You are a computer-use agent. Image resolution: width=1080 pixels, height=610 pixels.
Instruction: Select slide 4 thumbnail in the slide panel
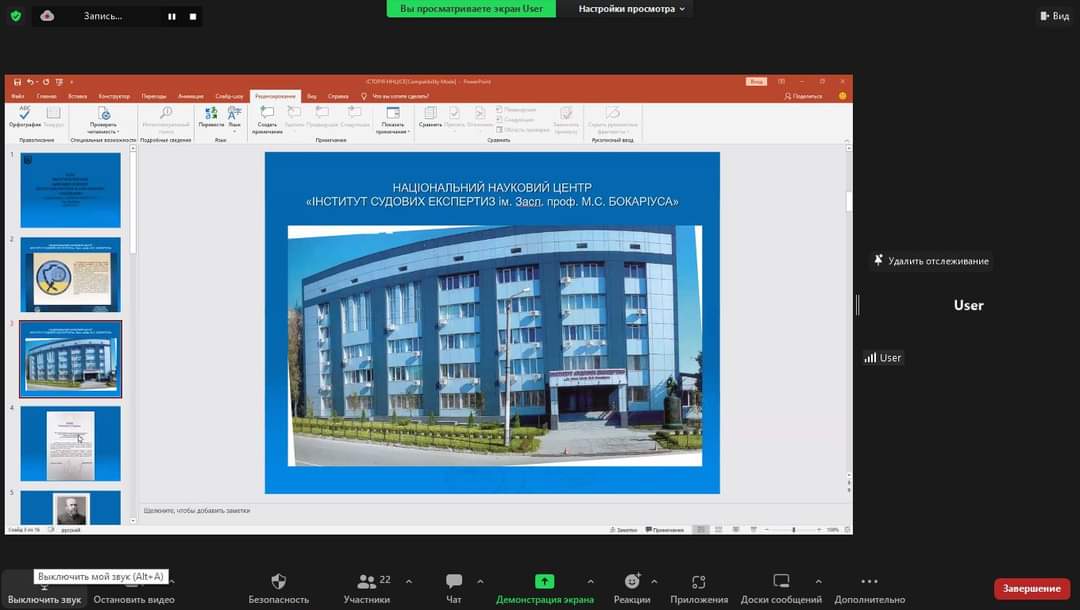point(70,443)
